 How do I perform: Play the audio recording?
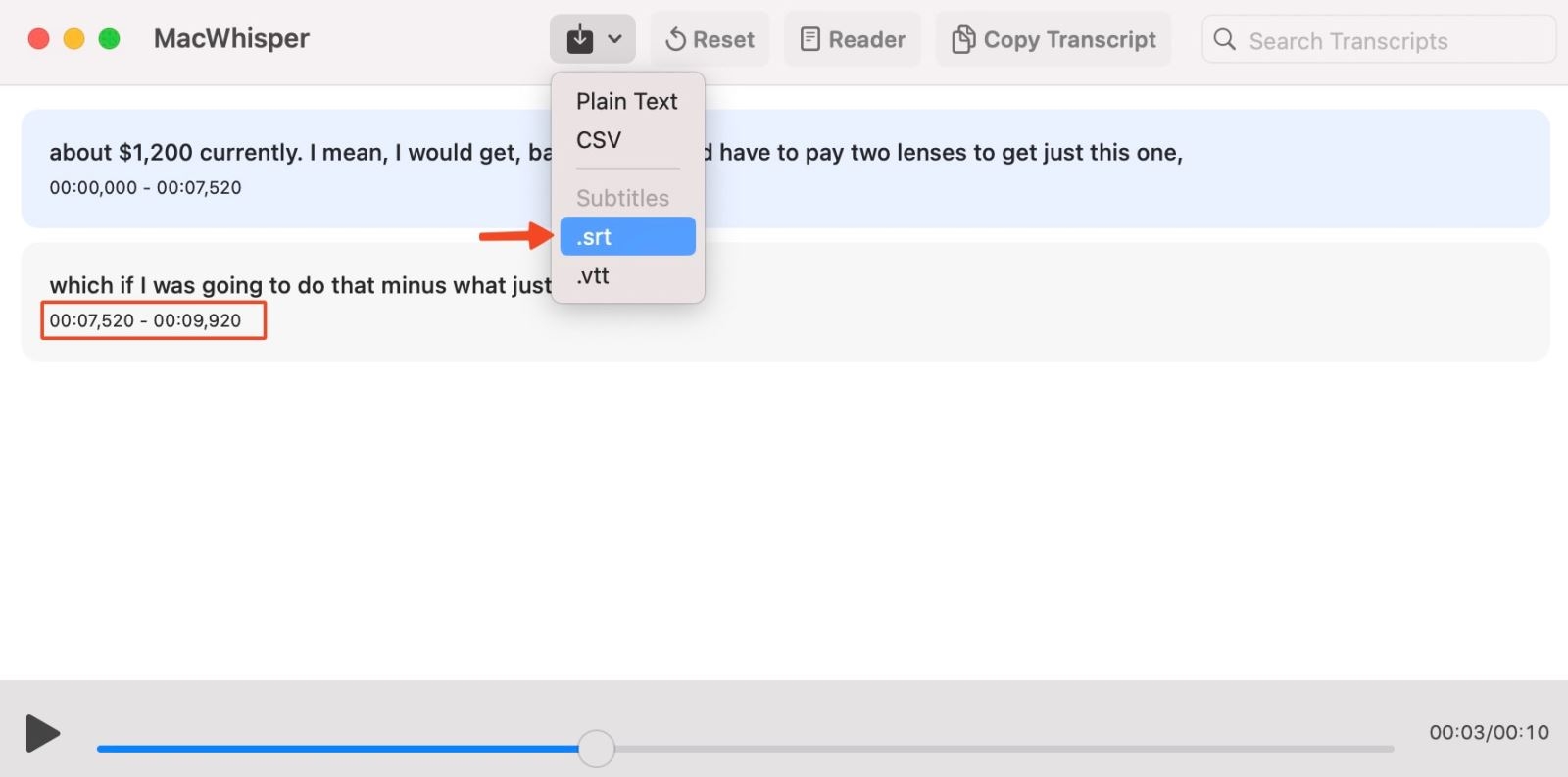(x=42, y=733)
